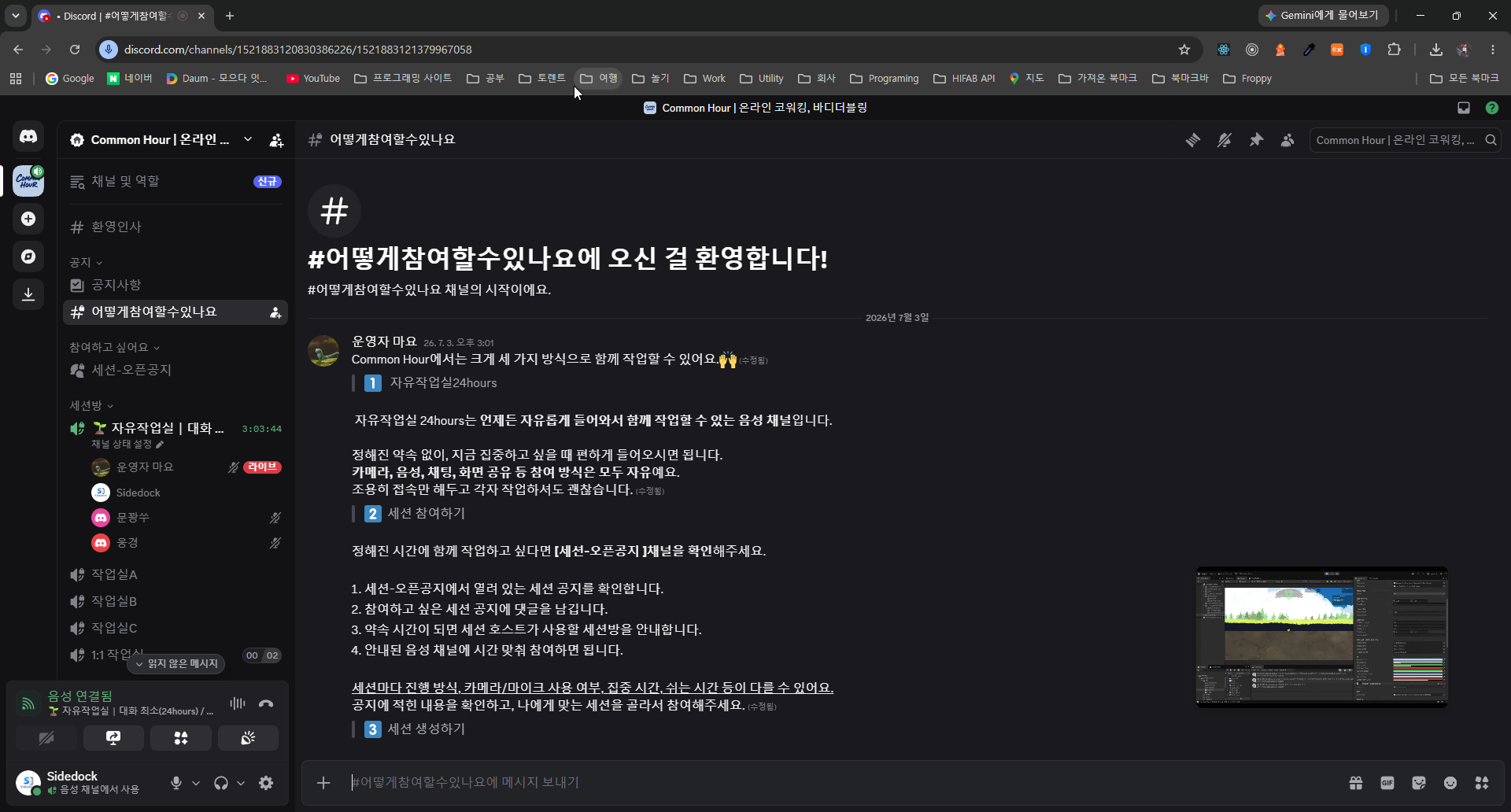Image resolution: width=1511 pixels, height=812 pixels.
Task: Open the 세션-오픈공지 forum channel
Action: click(x=175, y=370)
